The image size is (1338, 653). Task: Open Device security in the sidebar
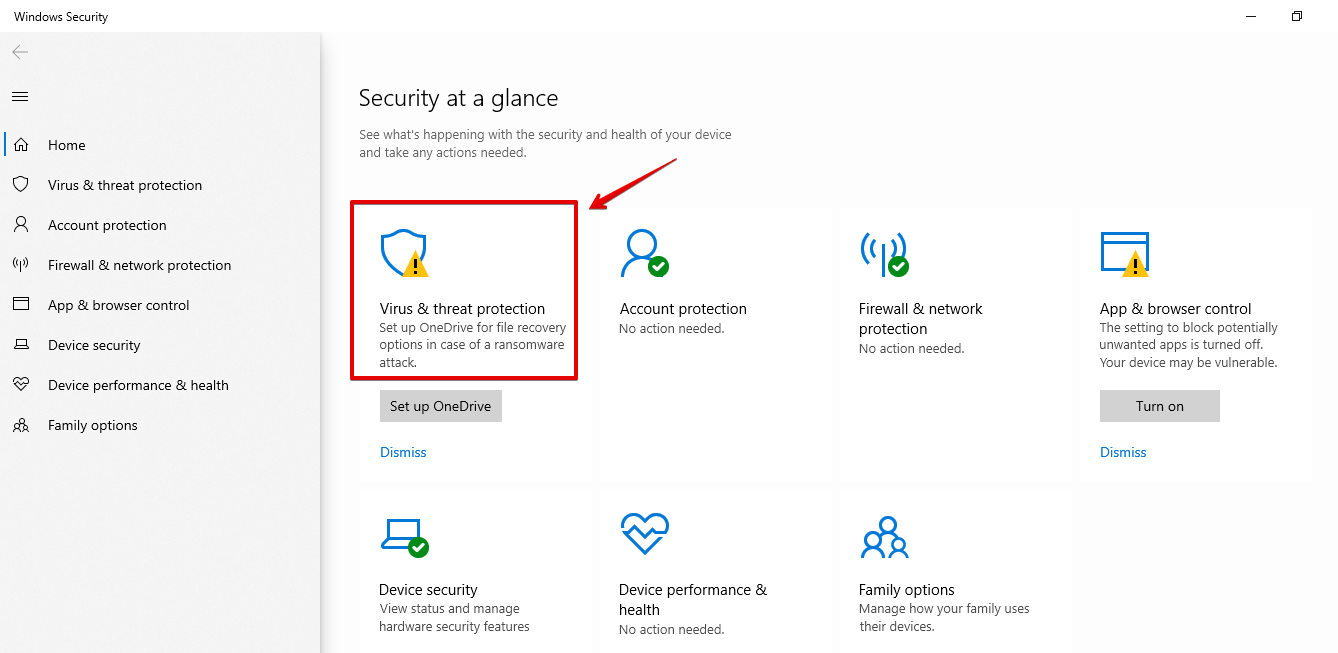[94, 345]
